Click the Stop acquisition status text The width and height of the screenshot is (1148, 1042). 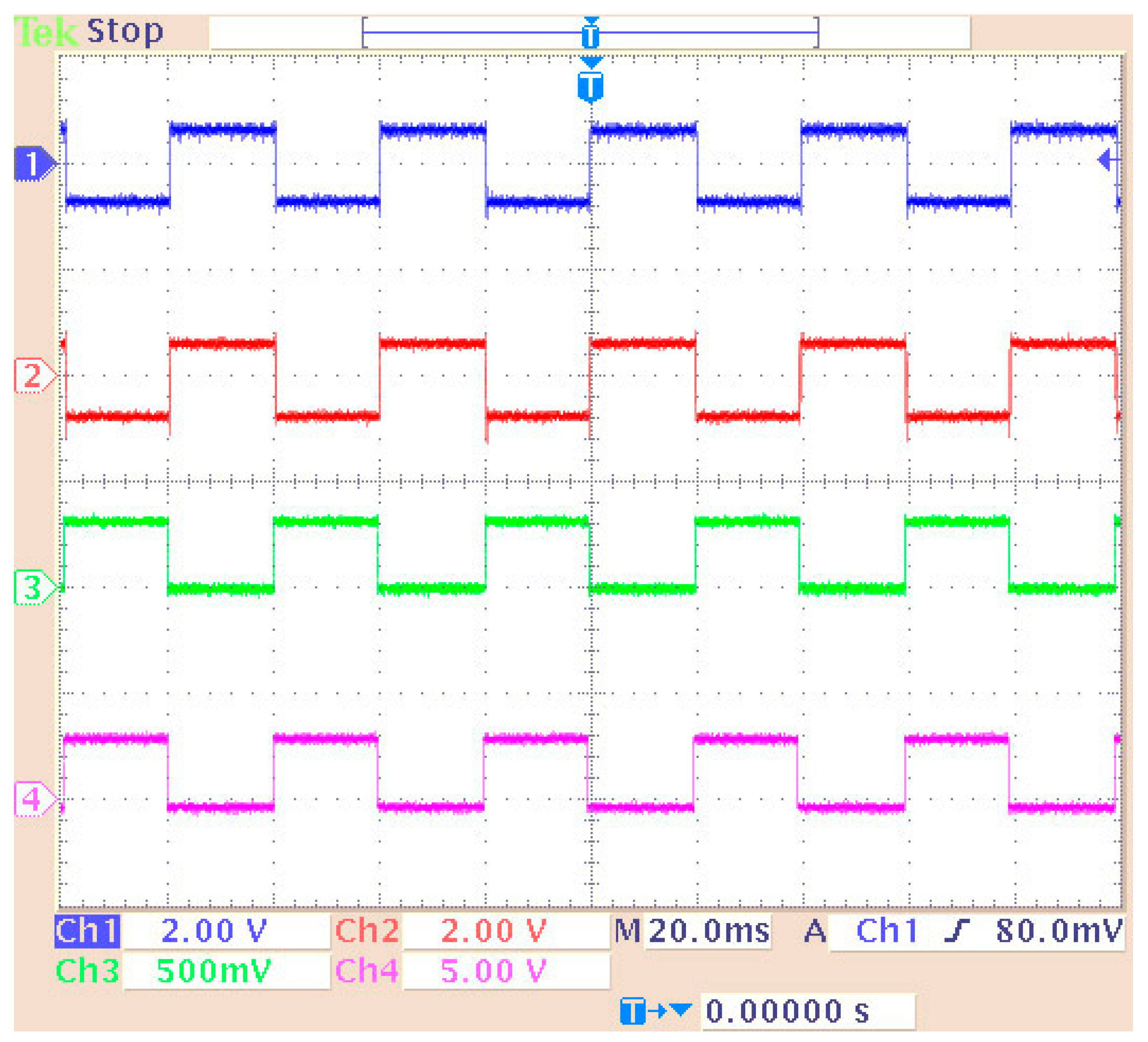[125, 30]
